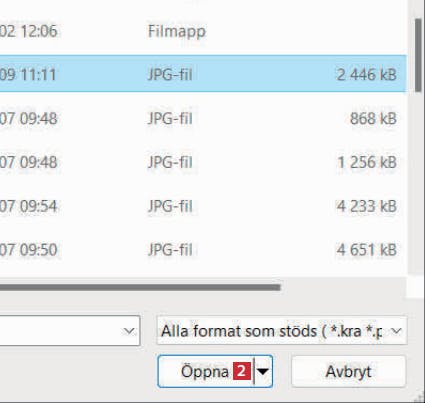The image size is (425, 403).
Task: Expand the file name combo box arrow
Action: pos(129,331)
